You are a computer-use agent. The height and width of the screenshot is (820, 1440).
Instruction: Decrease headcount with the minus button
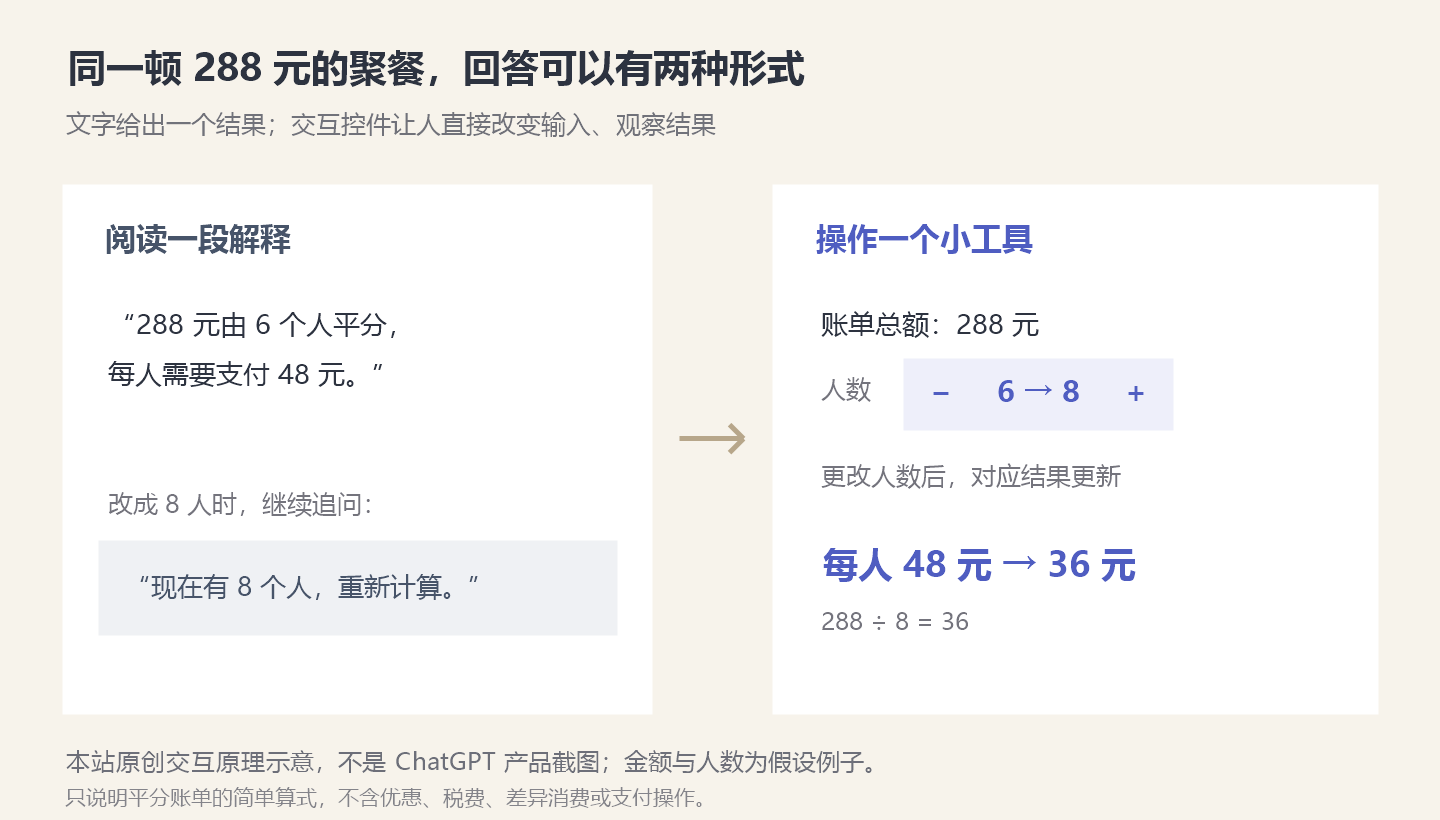[x=940, y=394]
